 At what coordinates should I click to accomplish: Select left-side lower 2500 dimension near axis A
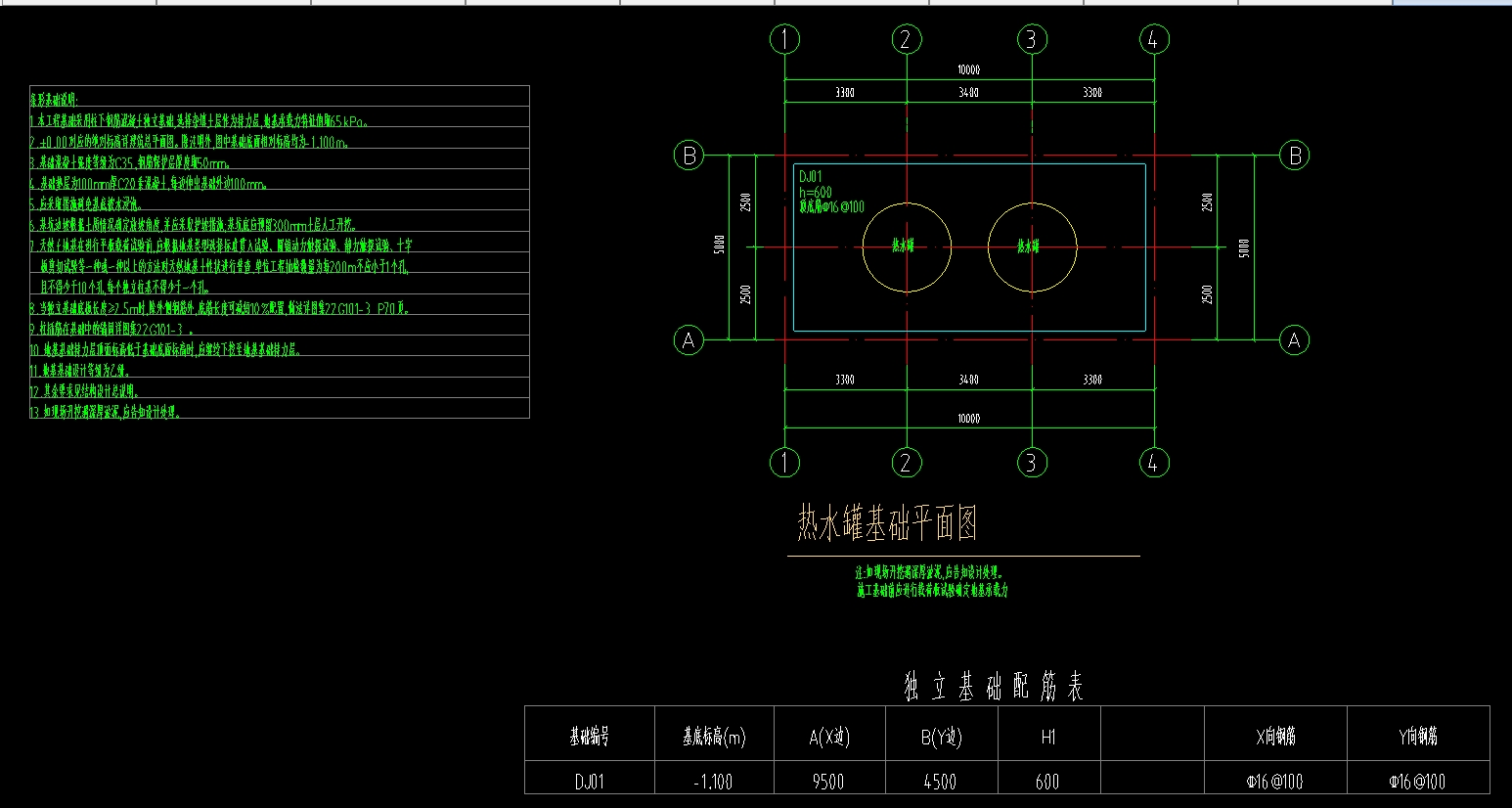coord(746,294)
